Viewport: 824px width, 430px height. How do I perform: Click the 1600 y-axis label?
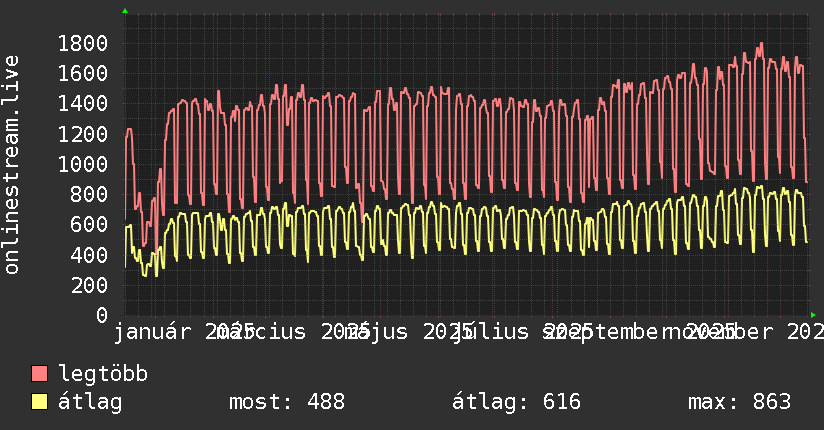[x=83, y=74]
